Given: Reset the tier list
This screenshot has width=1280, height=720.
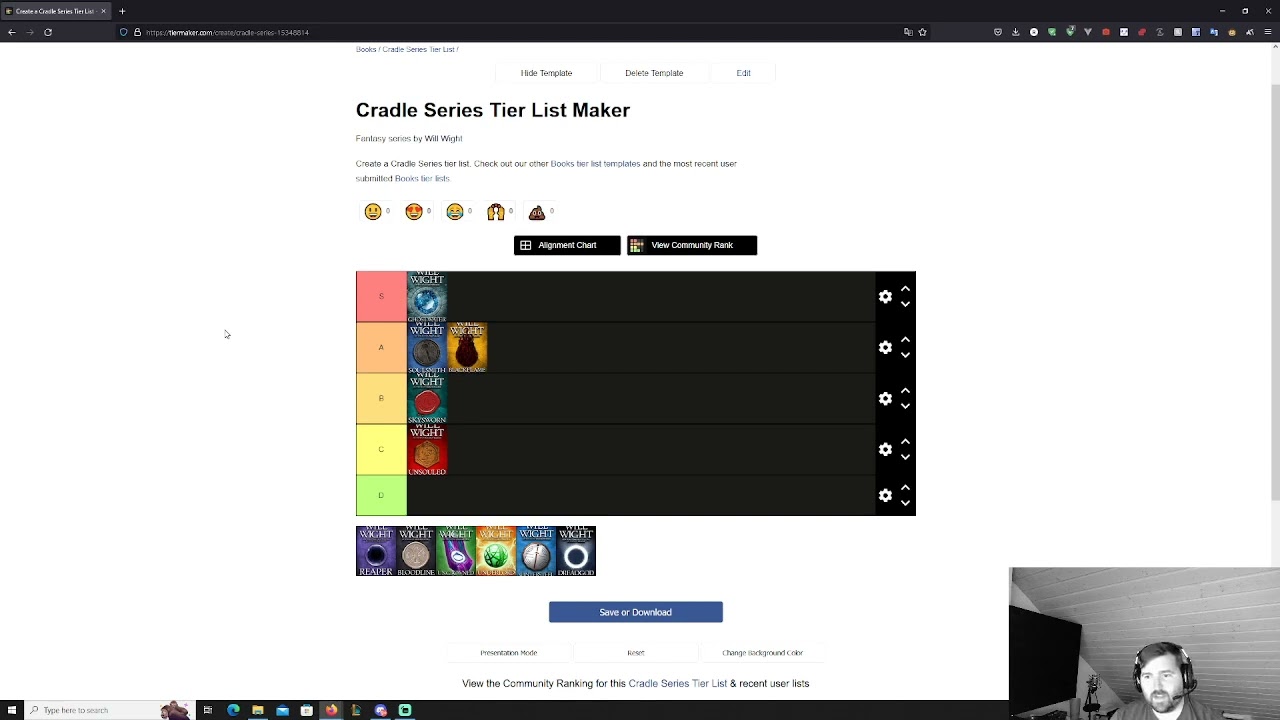Looking at the screenshot, I should [x=635, y=653].
